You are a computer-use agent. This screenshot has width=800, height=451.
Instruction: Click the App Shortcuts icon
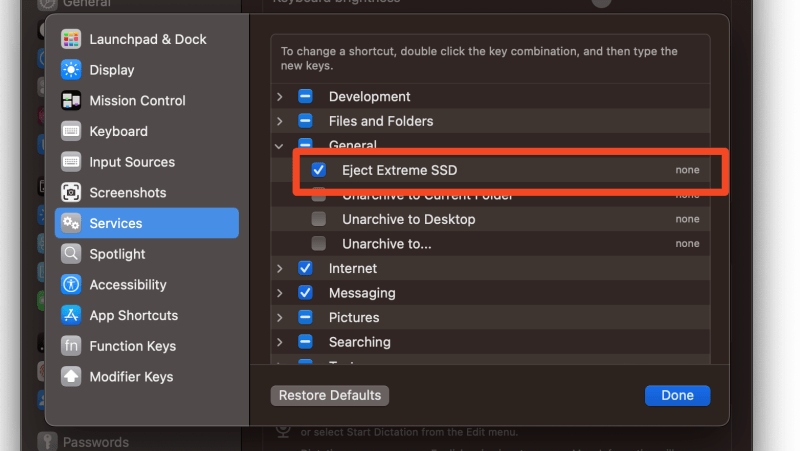(71, 315)
